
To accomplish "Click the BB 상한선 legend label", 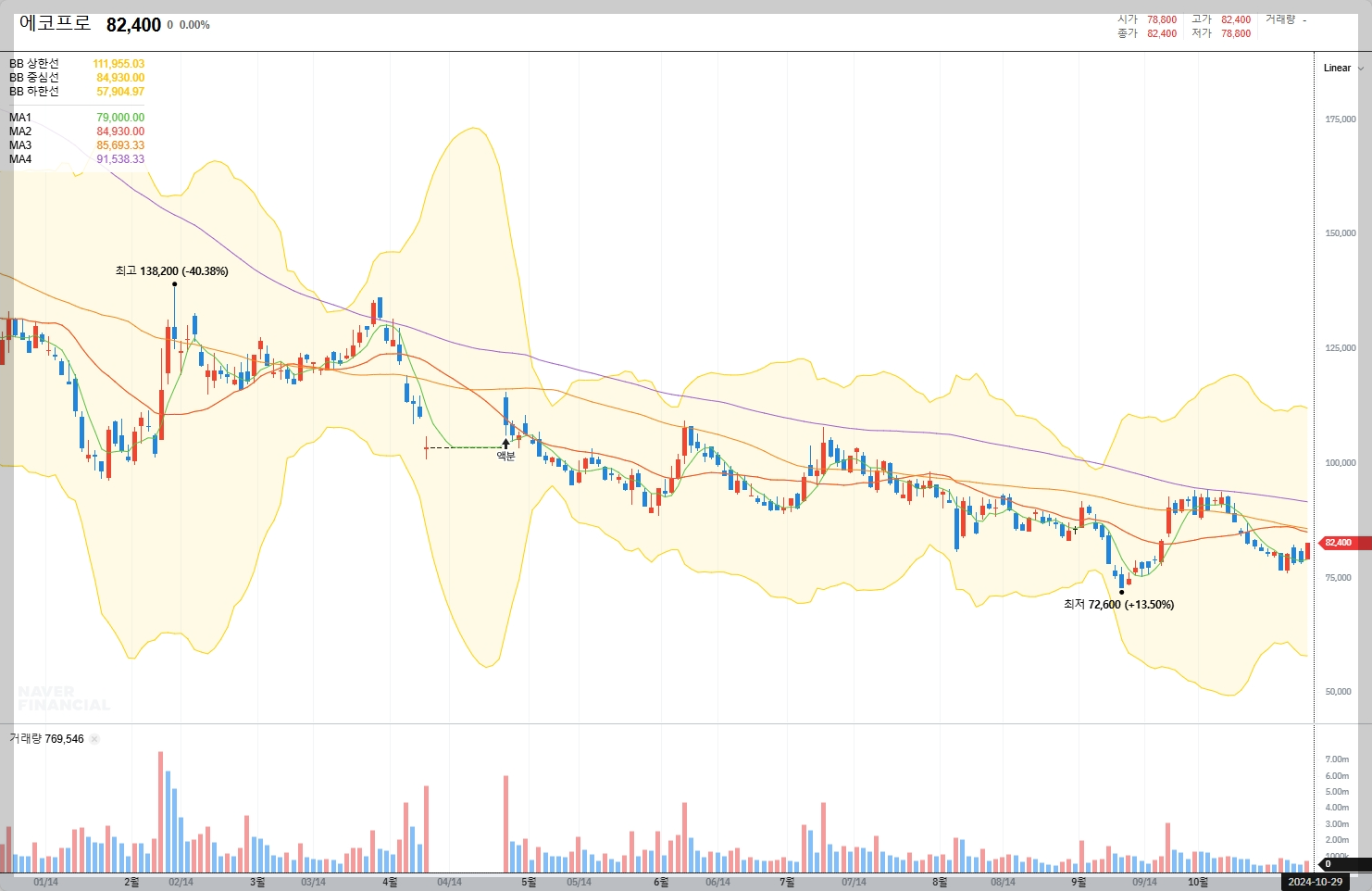I will pos(34,64).
